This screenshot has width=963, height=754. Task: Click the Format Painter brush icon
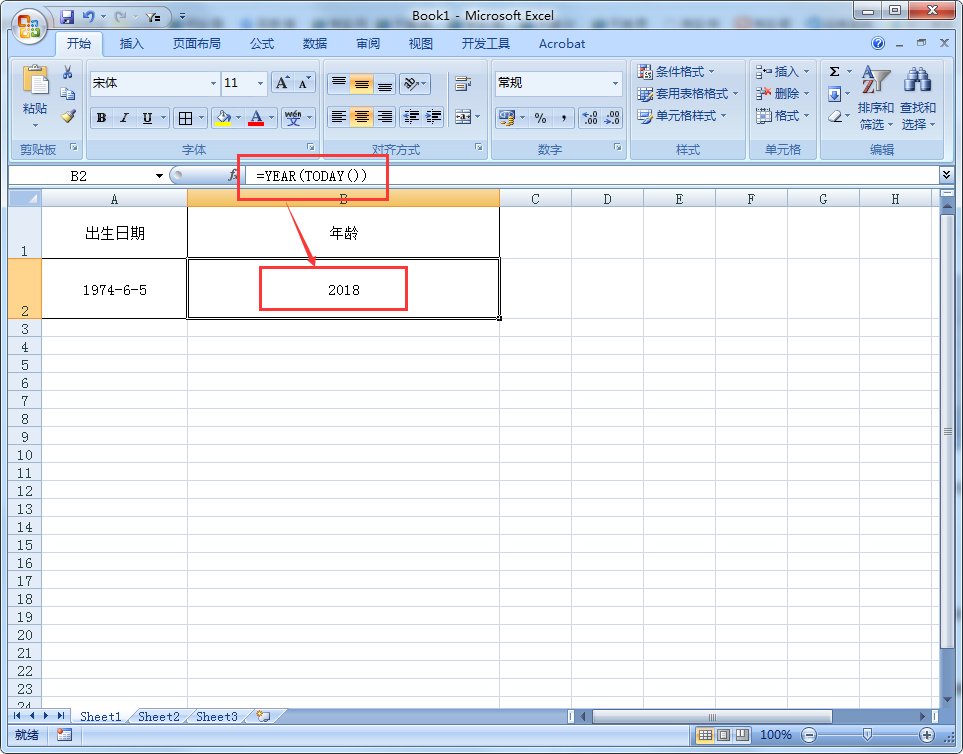click(x=68, y=116)
